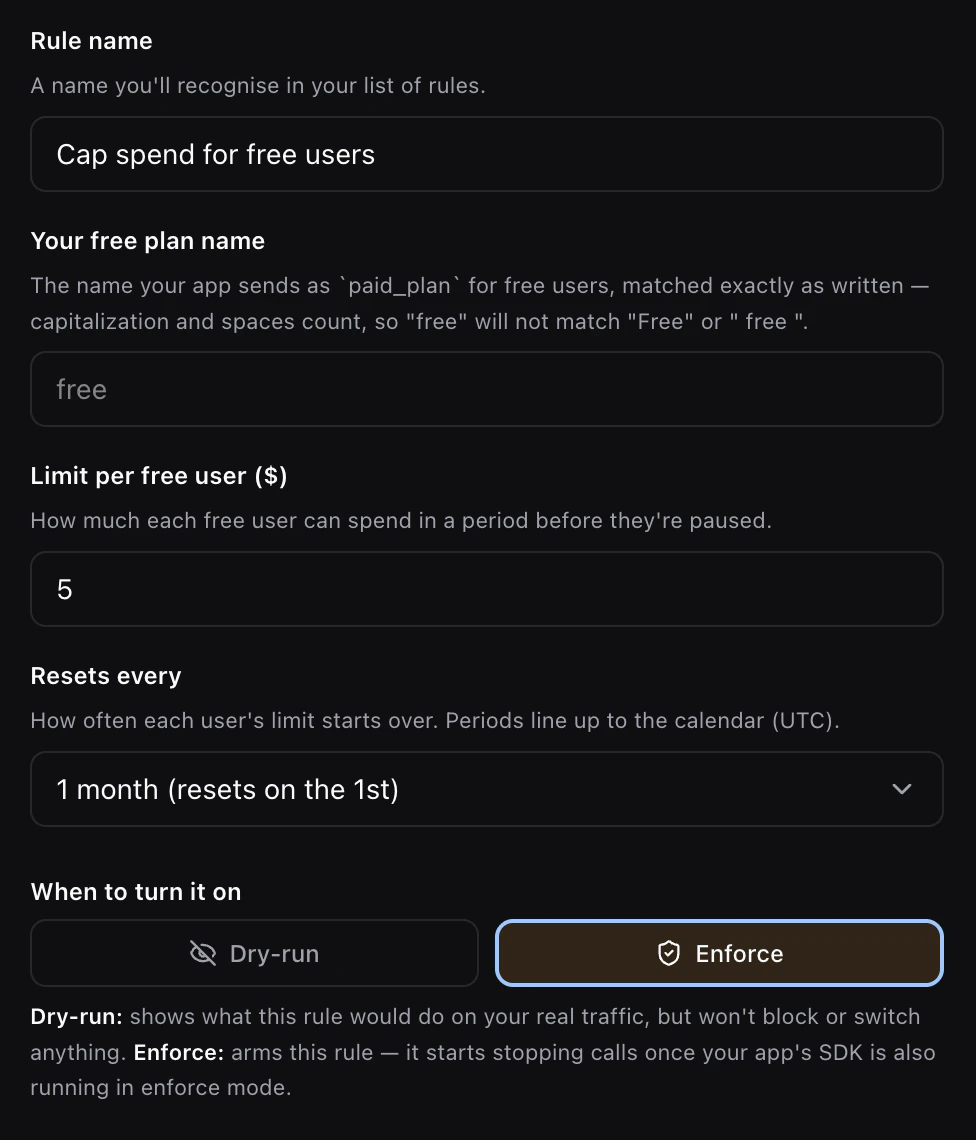Focus the Rule name field with 'Cap spend for free users'
The image size is (976, 1140).
tap(487, 154)
